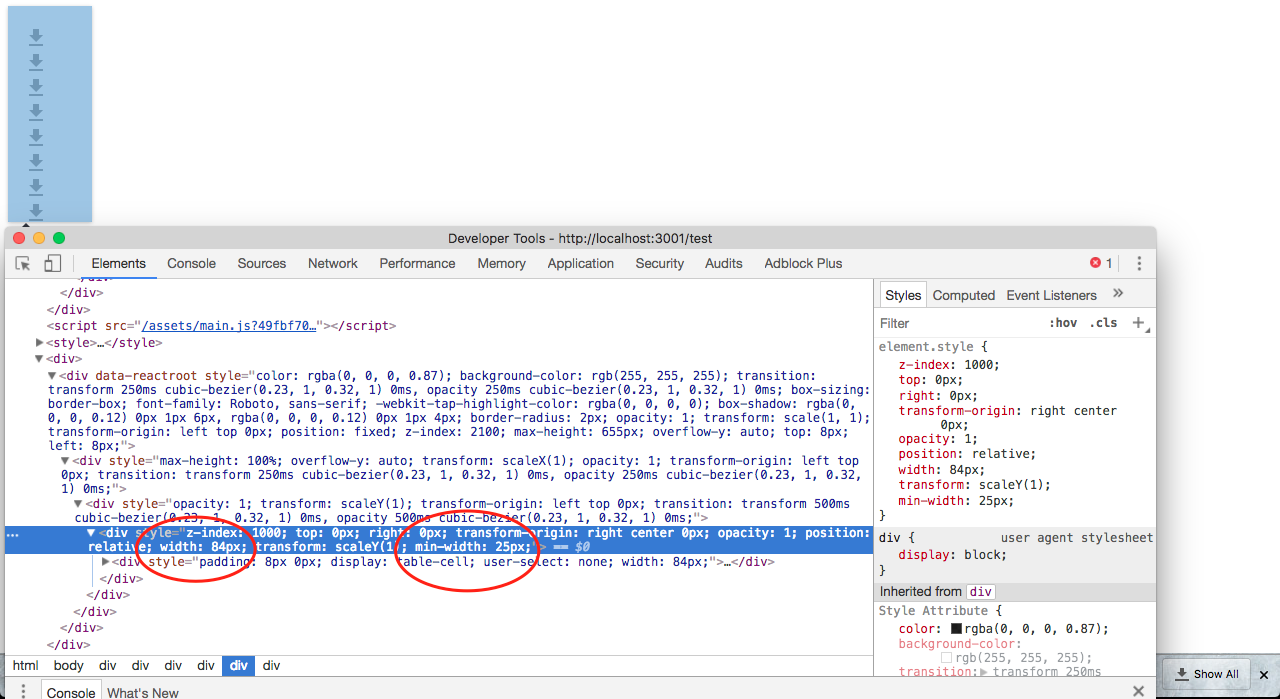Activate the inspect element picker icon

pos(23,263)
